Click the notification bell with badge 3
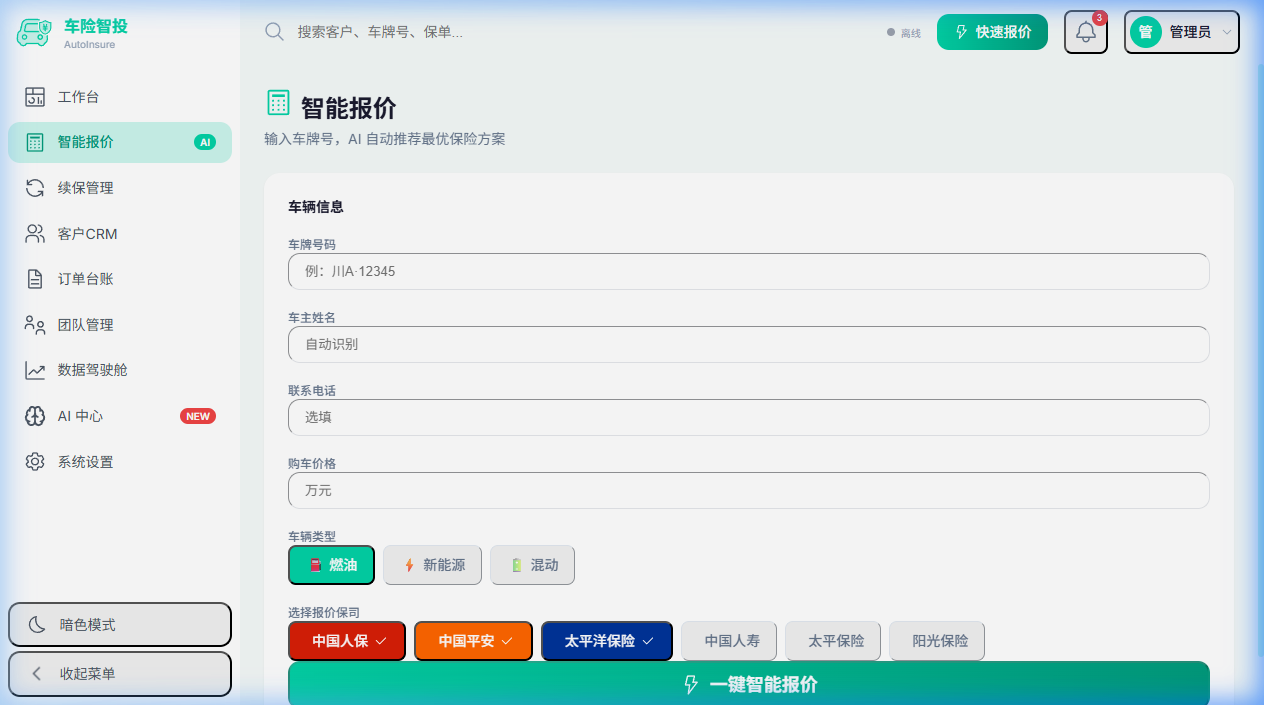This screenshot has width=1264, height=705. coord(1085,31)
